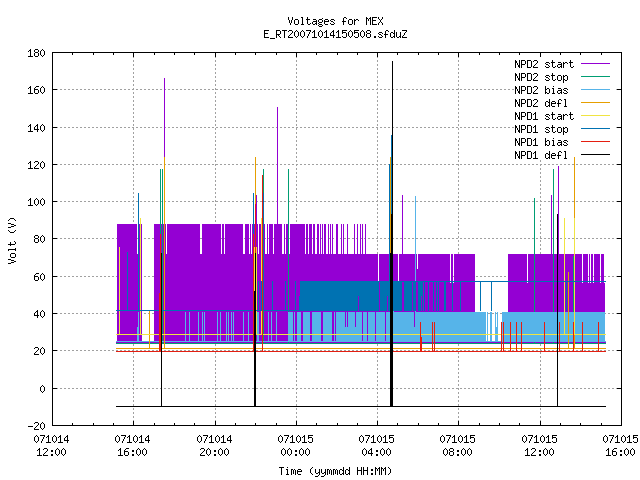Click the Time (yymmdd HH:MM) x-axis label
640x480 pixels.
(335, 471)
